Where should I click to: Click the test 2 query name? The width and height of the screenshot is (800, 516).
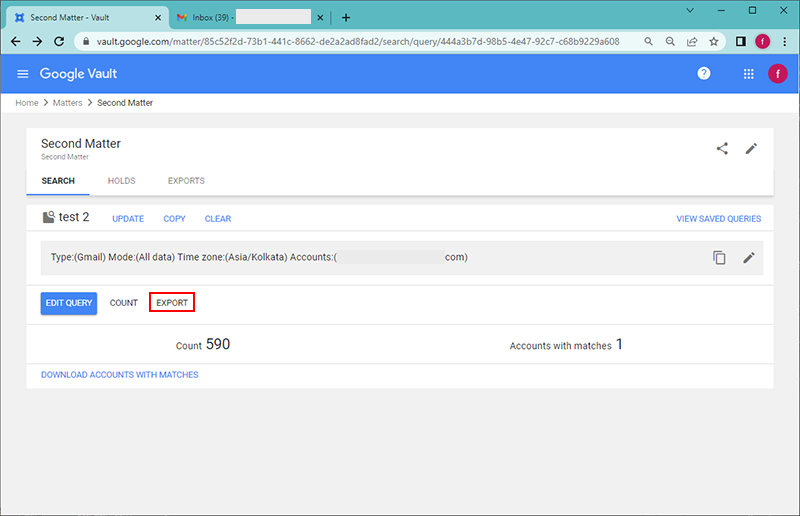[74, 217]
